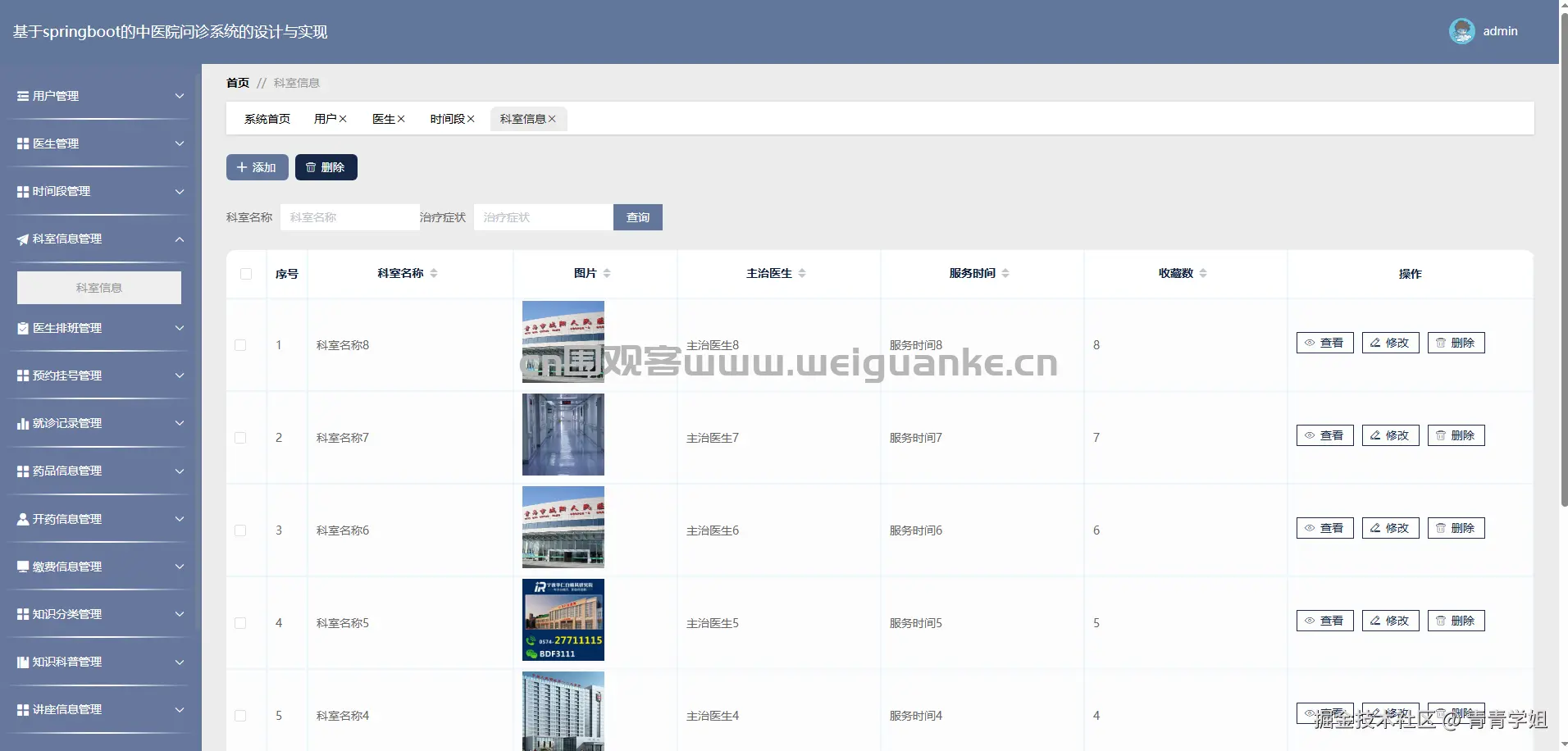1568x751 pixels.
Task: Select the 开药信息管理 person icon
Action: click(21, 518)
